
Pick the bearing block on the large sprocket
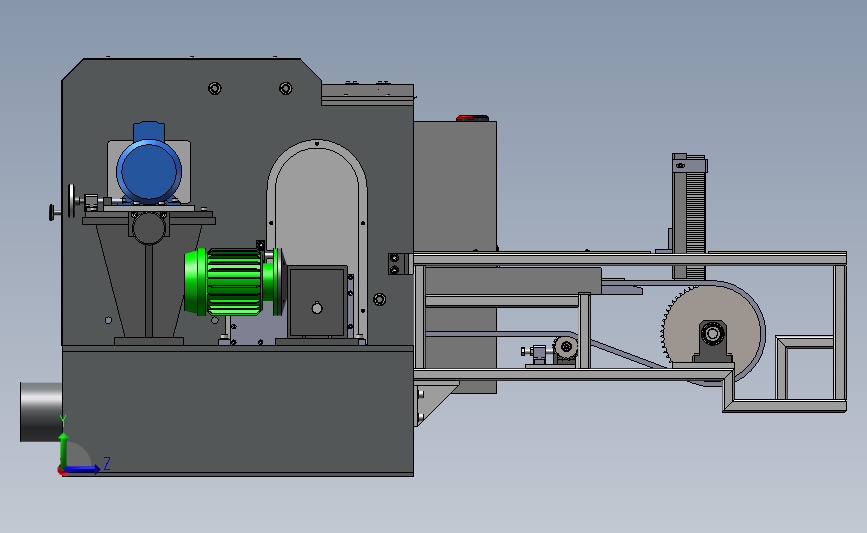pyautogui.click(x=713, y=341)
